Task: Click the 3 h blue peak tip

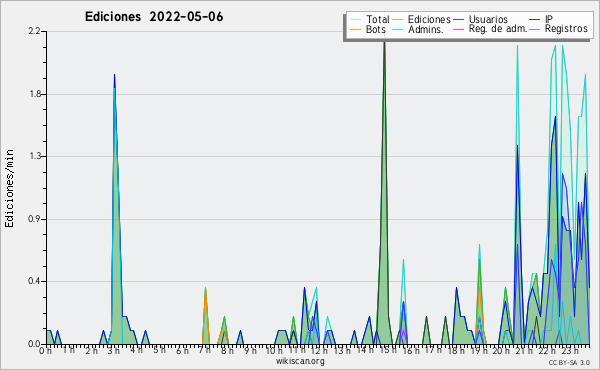Action: click(114, 75)
